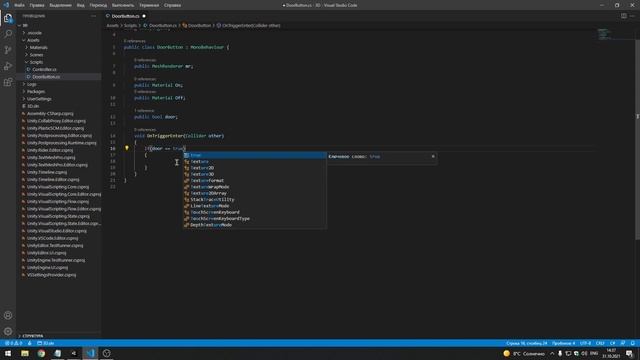Expand the Structure outline section
The image size is (640, 360).
(x=33, y=336)
